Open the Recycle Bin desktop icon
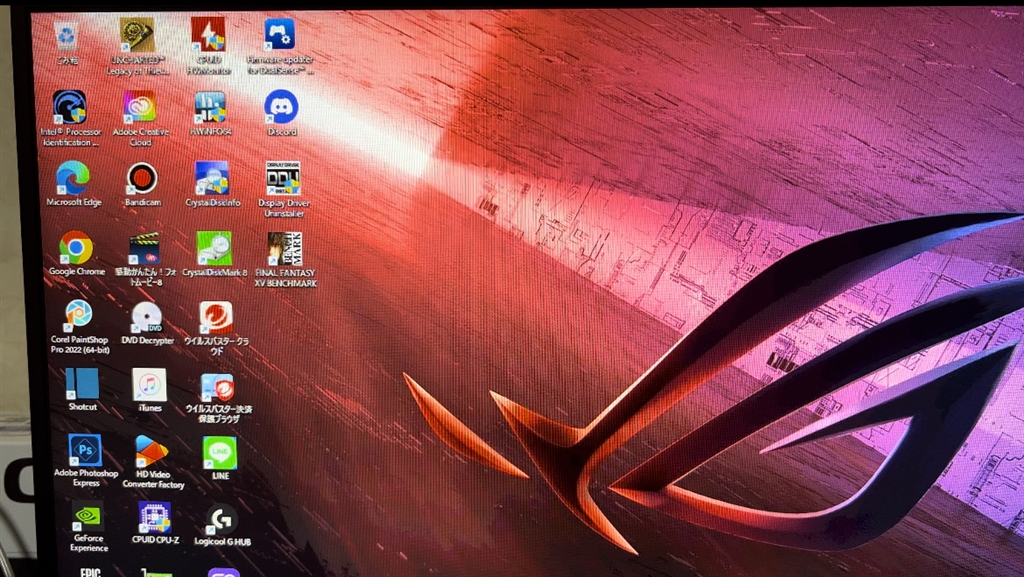The height and width of the screenshot is (577, 1024). click(67, 36)
